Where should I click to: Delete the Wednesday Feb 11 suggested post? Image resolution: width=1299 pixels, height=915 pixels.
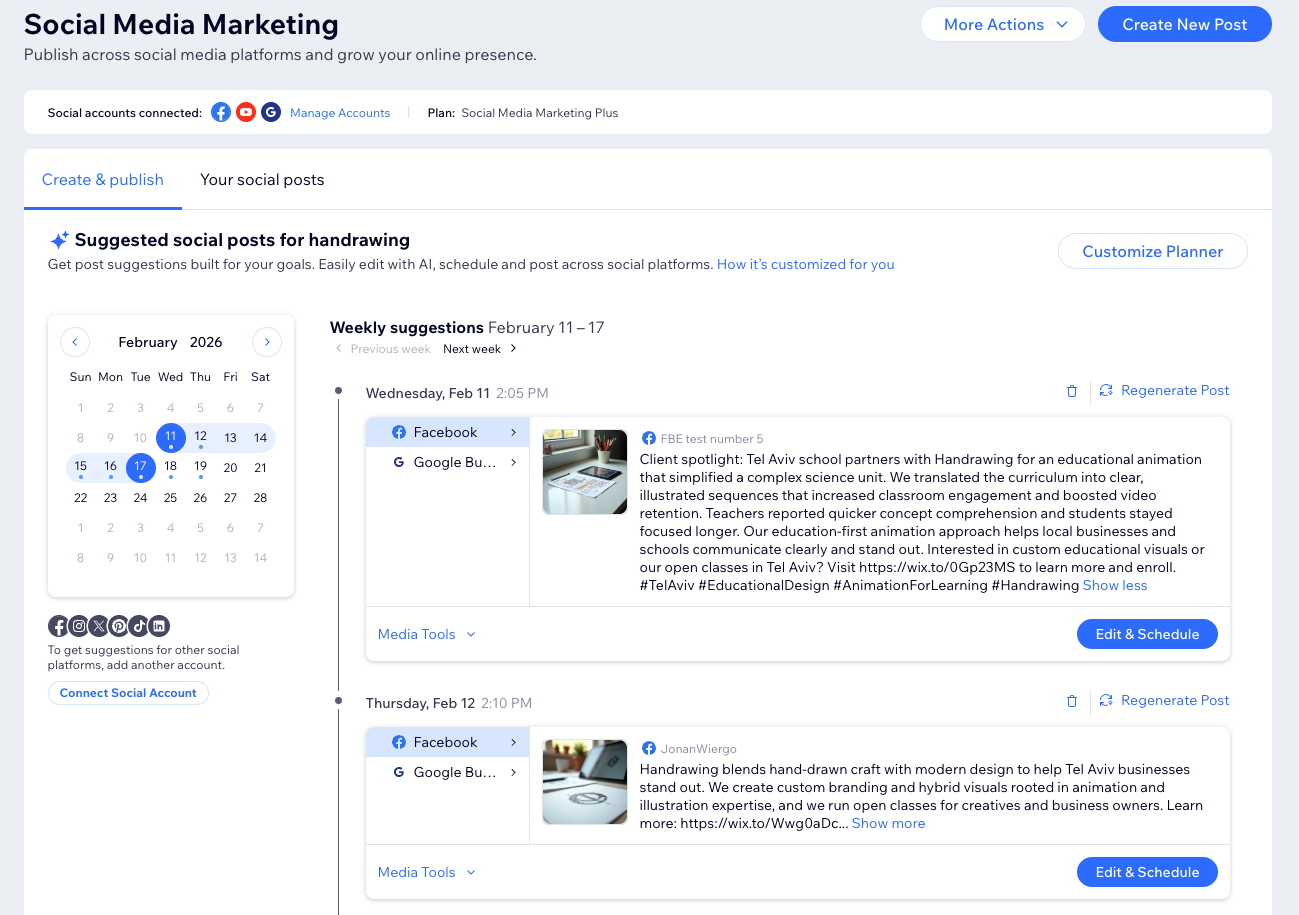pos(1071,392)
